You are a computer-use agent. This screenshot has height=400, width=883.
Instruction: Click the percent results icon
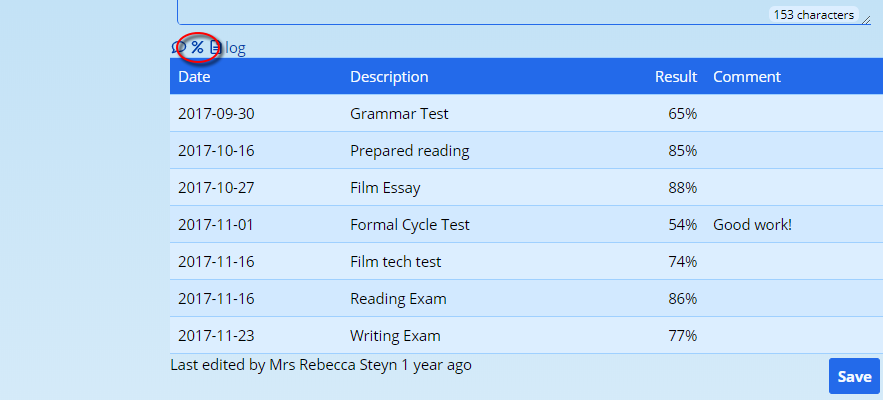[197, 47]
